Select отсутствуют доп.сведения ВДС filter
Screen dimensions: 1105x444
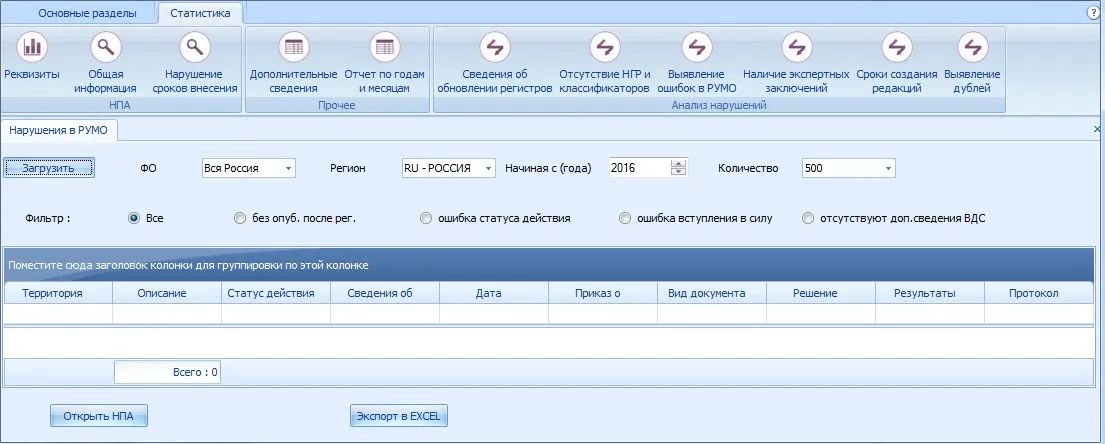pyautogui.click(x=808, y=218)
